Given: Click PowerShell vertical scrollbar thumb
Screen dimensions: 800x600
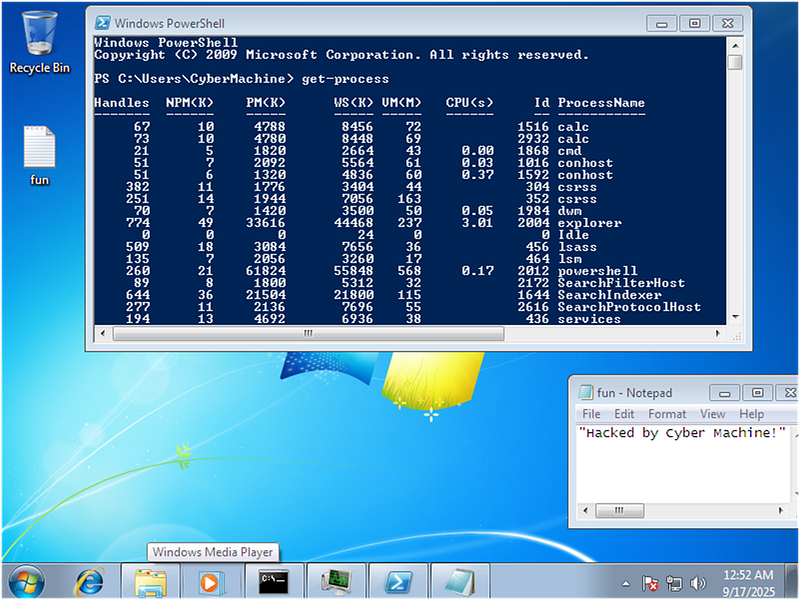Looking at the screenshot, I should coord(735,62).
